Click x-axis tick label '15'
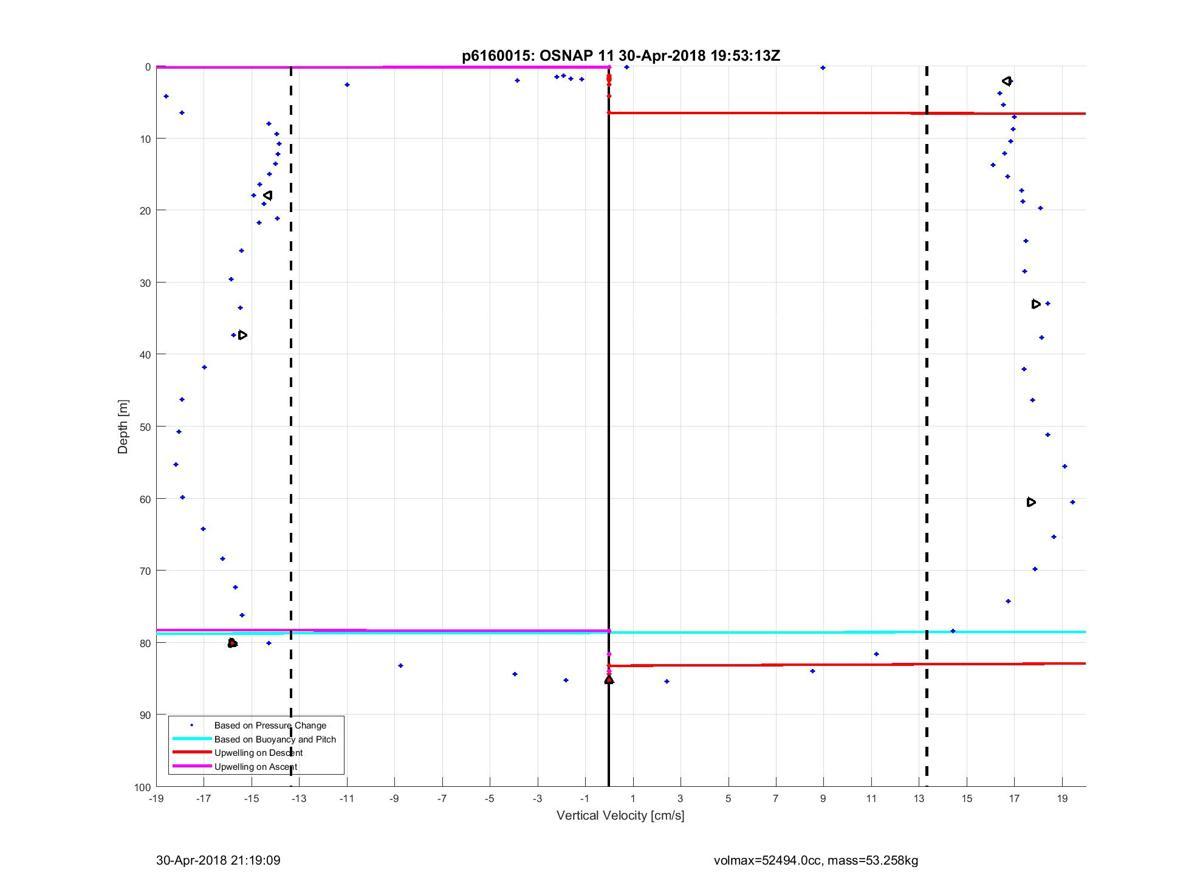This screenshot has height=885, width=1200. [x=967, y=799]
